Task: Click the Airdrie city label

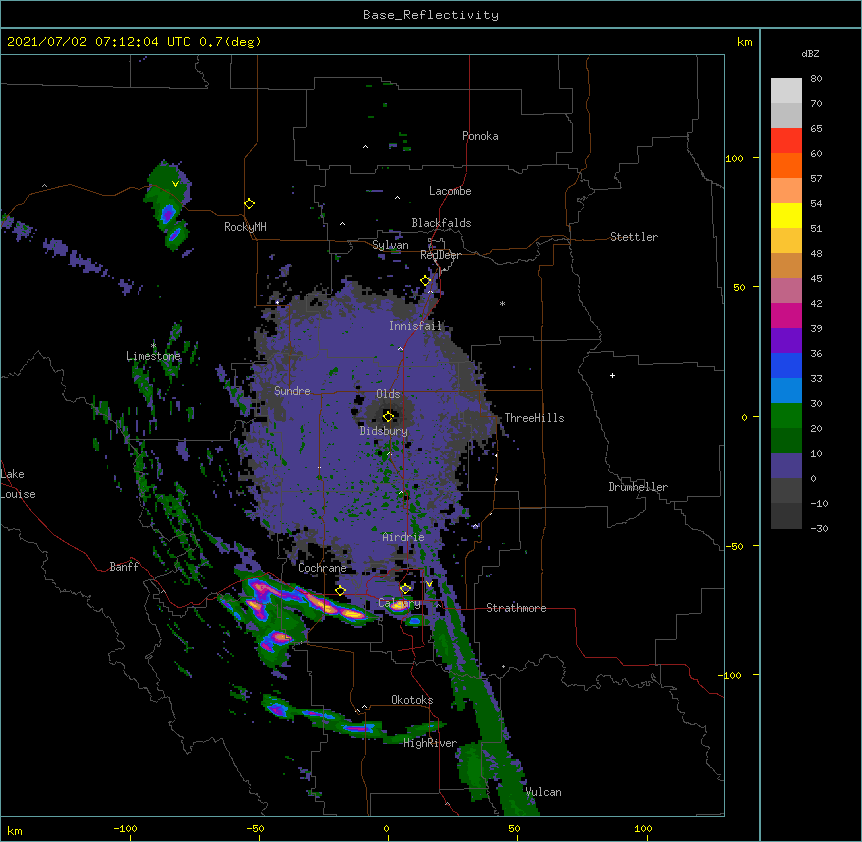Action: coord(403,537)
